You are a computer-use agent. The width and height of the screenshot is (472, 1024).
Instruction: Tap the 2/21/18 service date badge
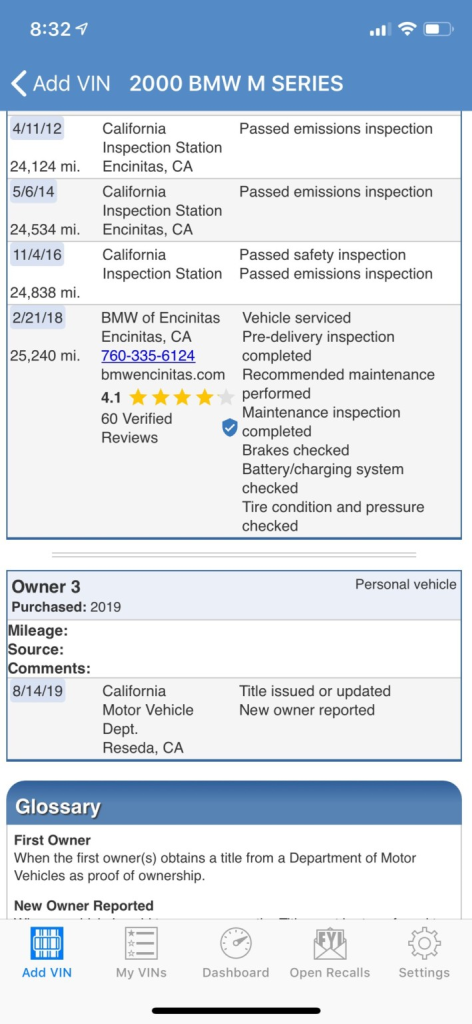(x=37, y=318)
